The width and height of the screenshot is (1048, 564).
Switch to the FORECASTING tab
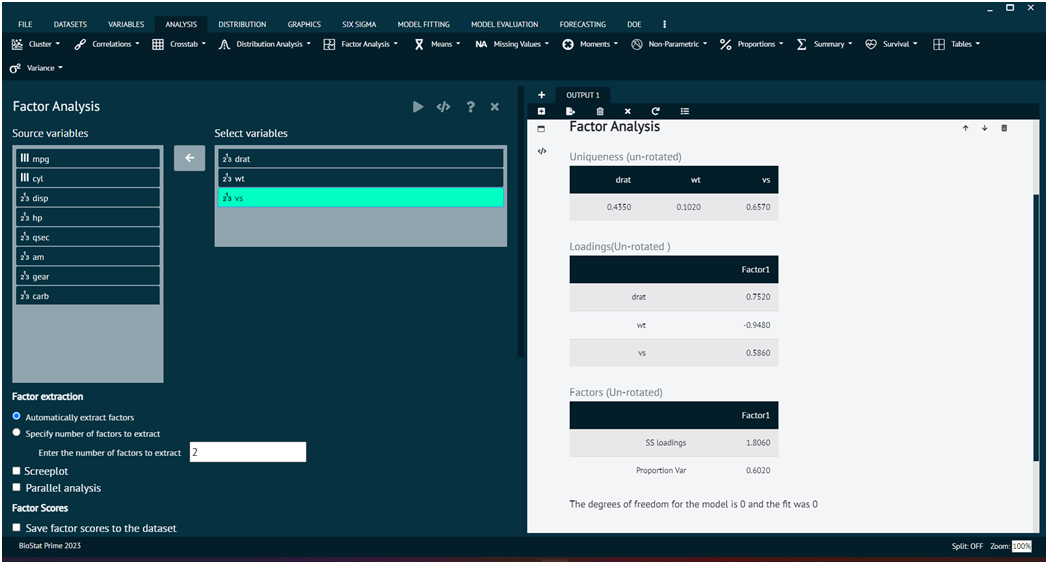click(x=583, y=24)
